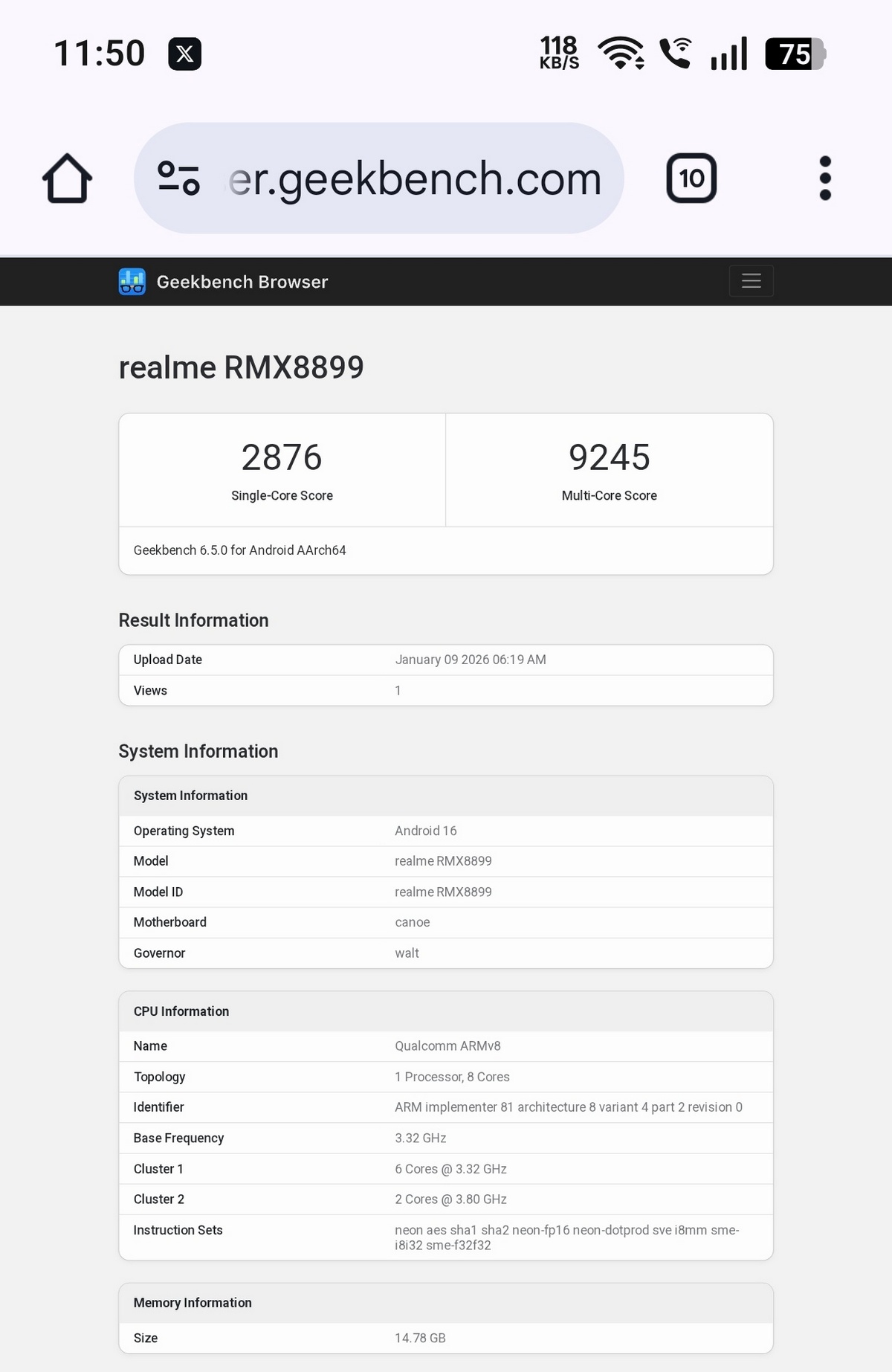Click the single-core score 2876
Screen dimensions: 892x1372
pos(282,457)
